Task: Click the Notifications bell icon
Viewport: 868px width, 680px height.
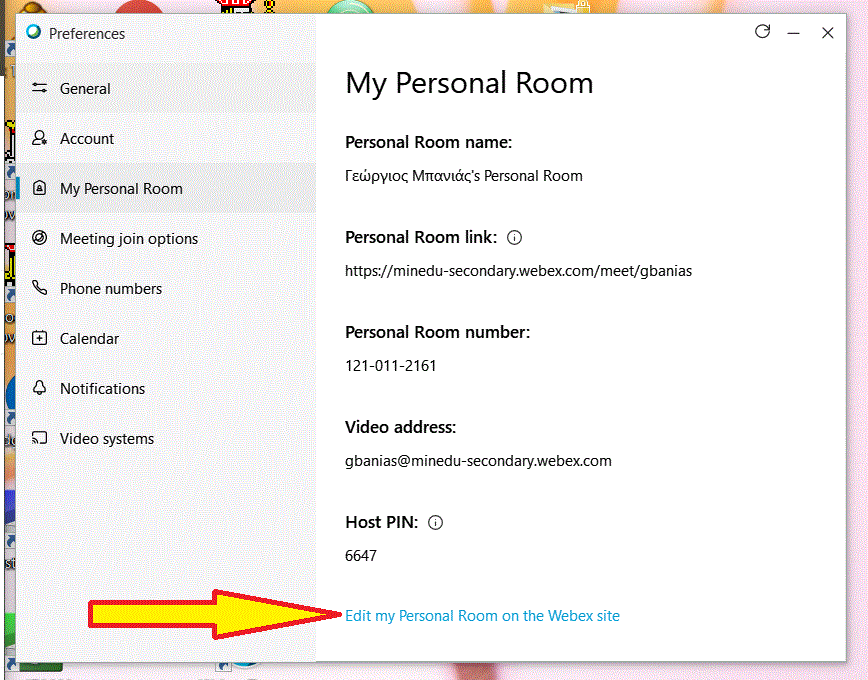Action: [39, 388]
